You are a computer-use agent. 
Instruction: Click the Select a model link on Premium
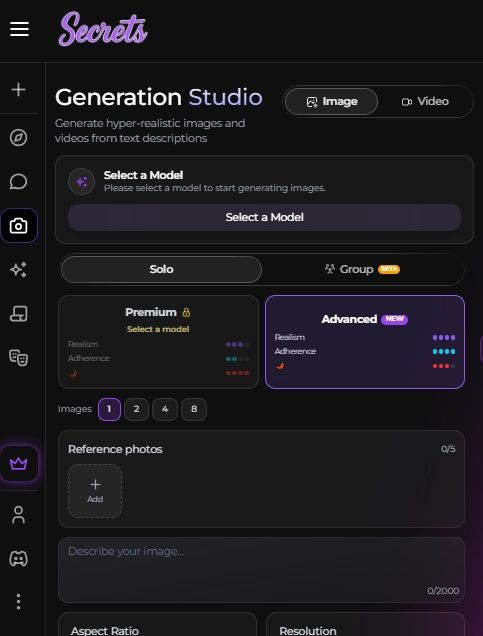158,329
